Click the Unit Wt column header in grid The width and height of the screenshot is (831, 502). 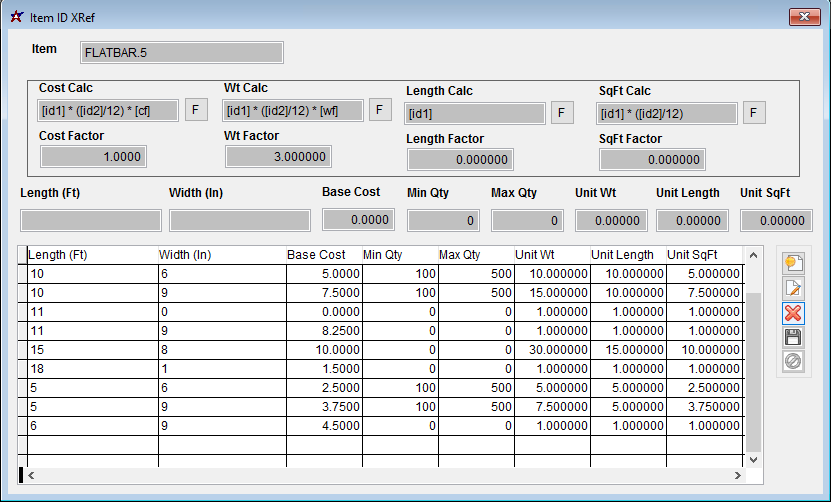550,255
